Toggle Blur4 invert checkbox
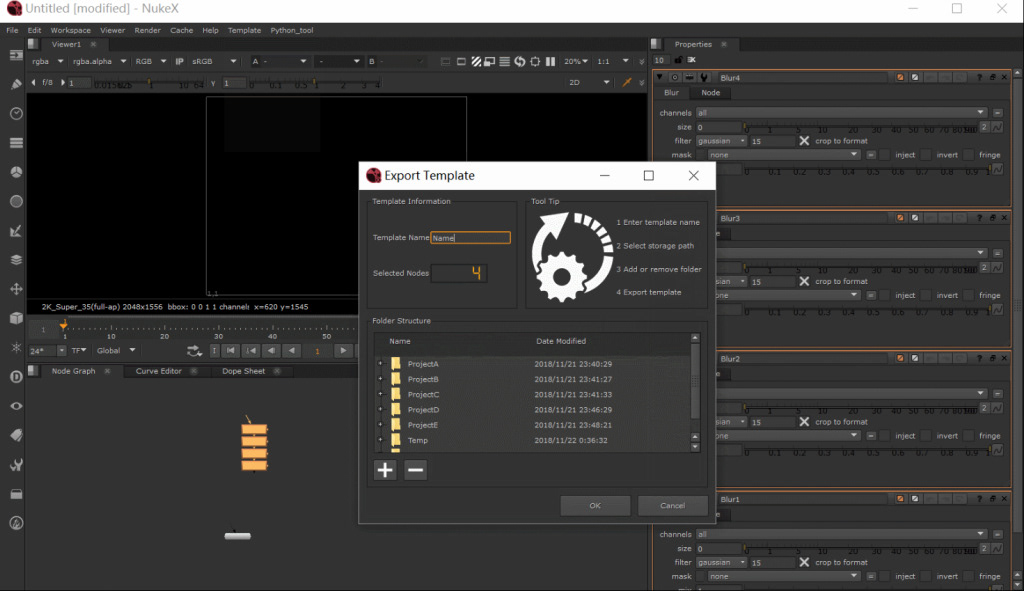This screenshot has width=1024, height=591. (925, 155)
